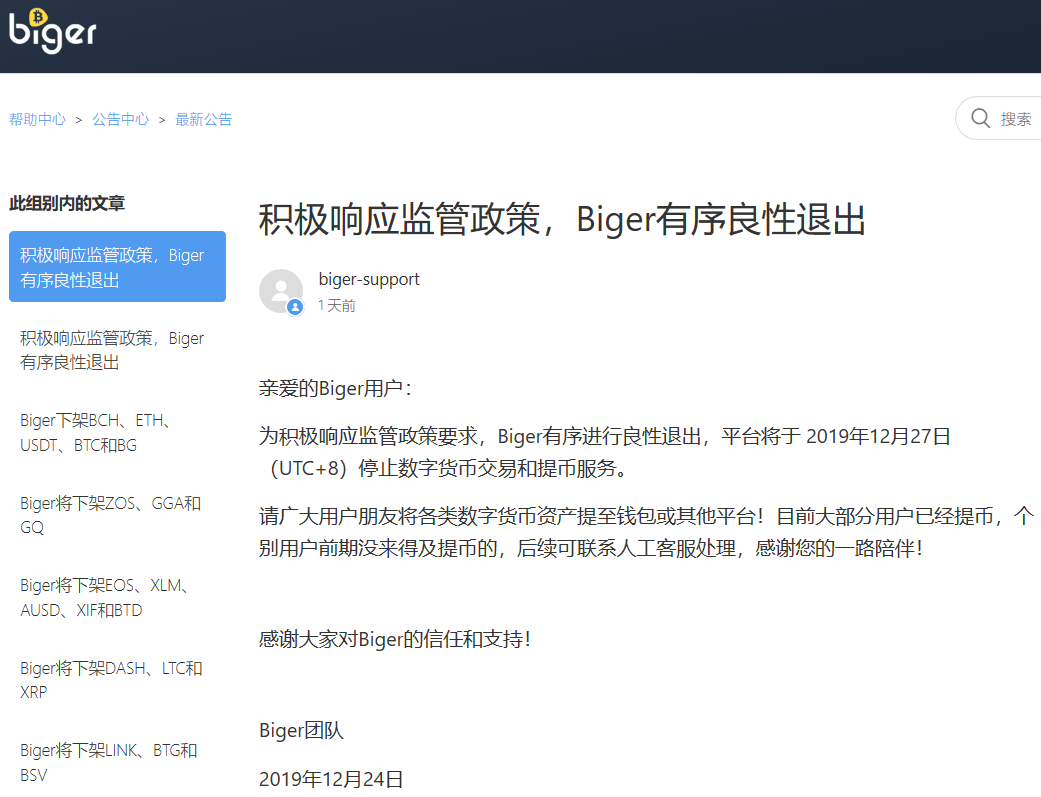Go to the 最新公告 breadcrumb link
The image size is (1041, 797).
tap(203, 120)
